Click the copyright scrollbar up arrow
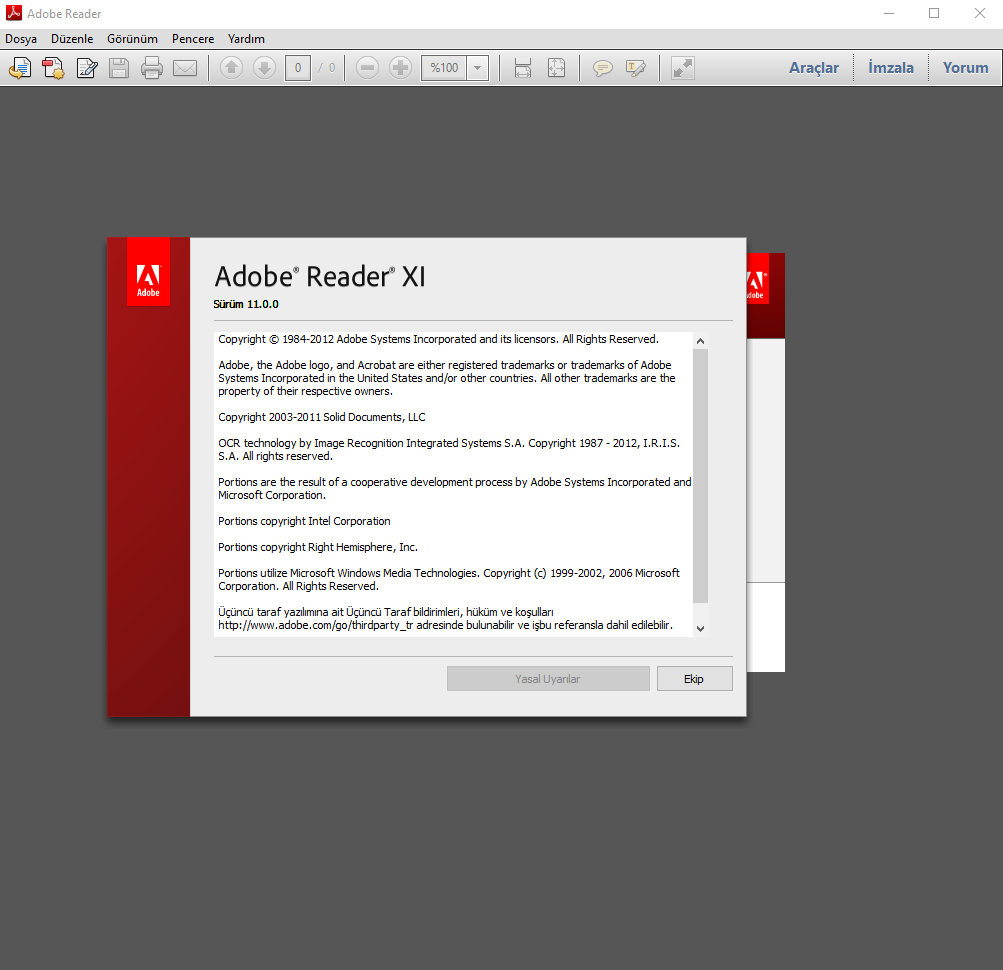The width and height of the screenshot is (1003, 970). [x=700, y=341]
